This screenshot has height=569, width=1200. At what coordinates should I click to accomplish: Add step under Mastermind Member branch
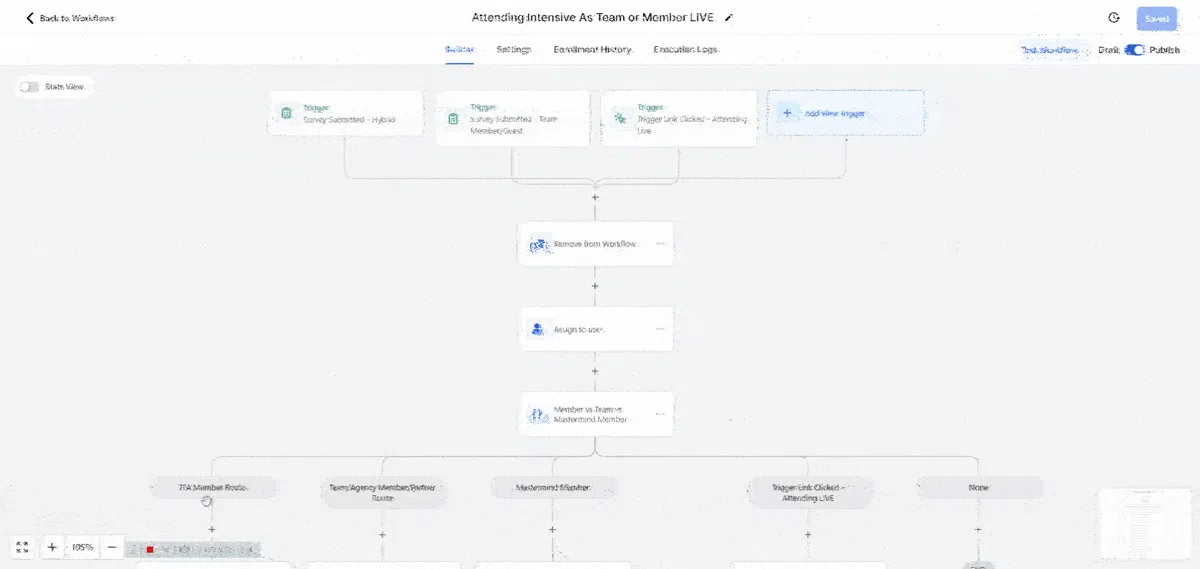(x=553, y=529)
